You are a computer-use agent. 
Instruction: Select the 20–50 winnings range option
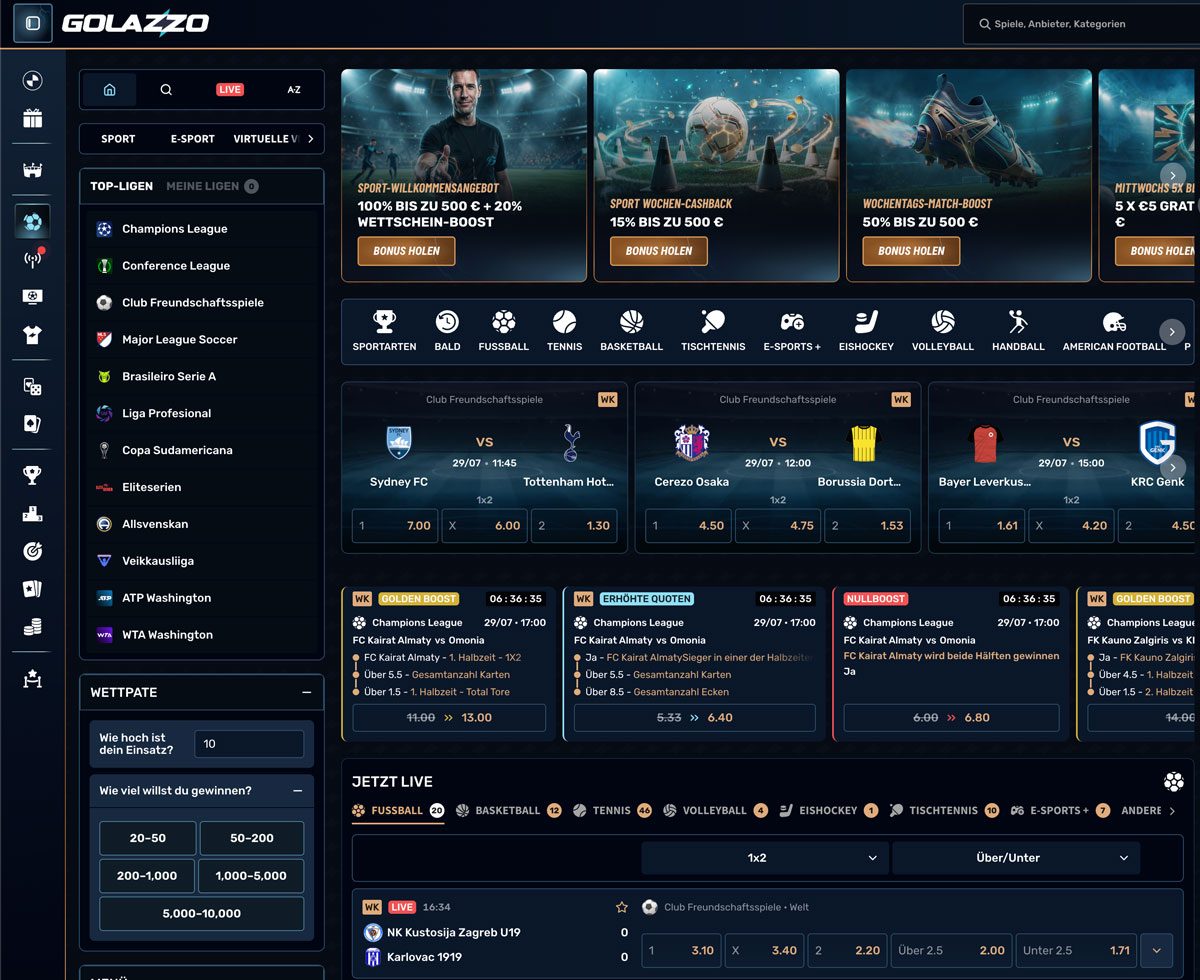pos(148,838)
